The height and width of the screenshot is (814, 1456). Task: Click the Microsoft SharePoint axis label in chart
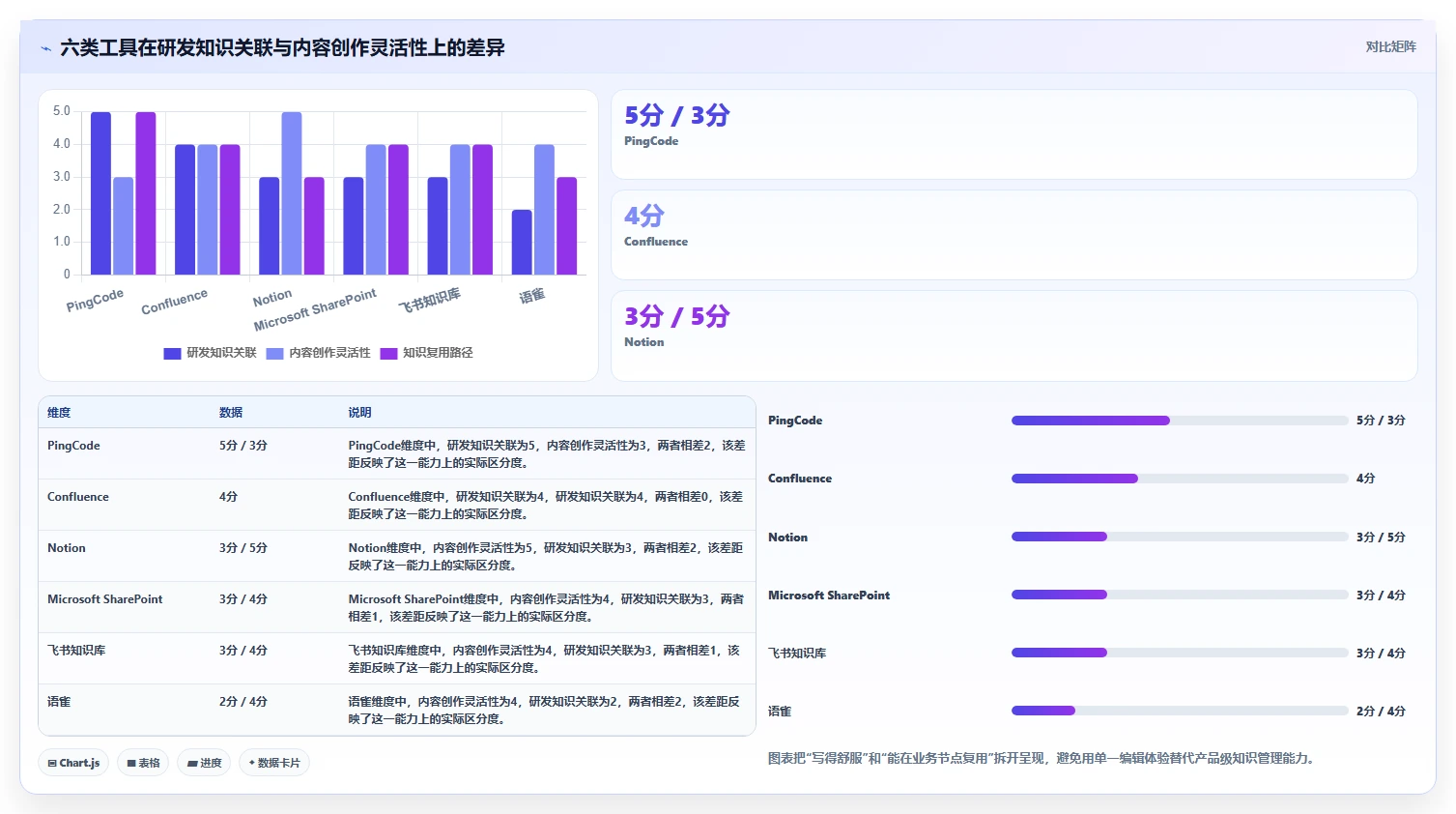(x=315, y=309)
